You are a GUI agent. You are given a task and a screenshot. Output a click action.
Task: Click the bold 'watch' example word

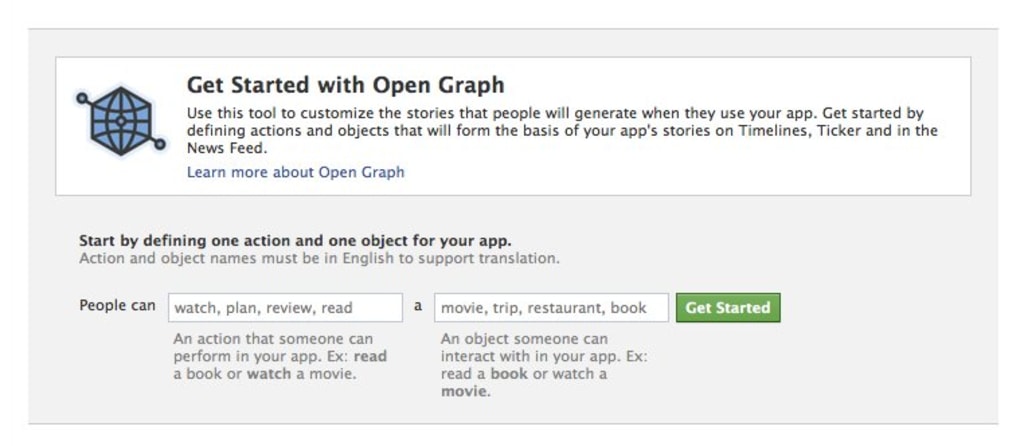269,374
